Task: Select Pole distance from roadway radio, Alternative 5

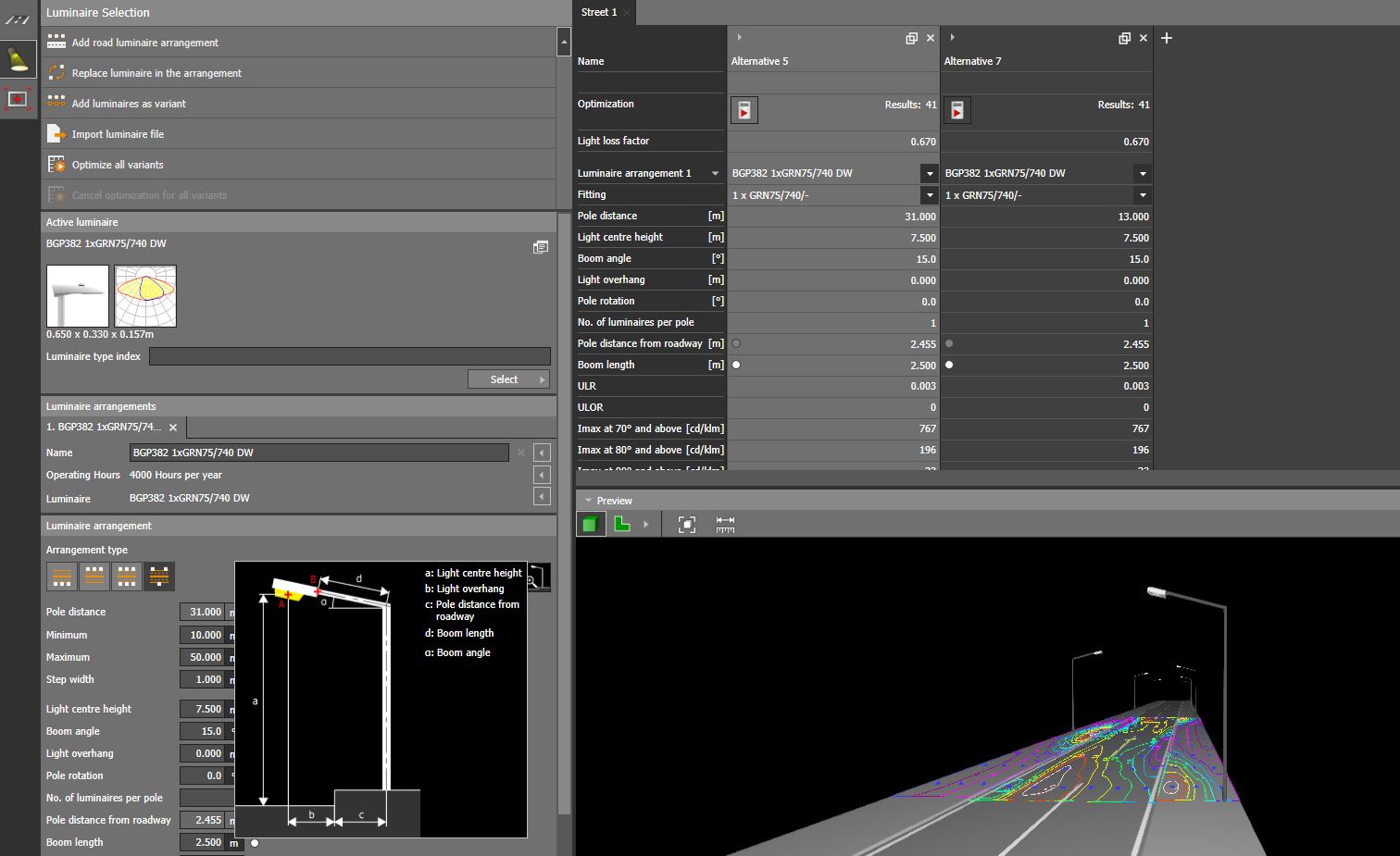Action: (736, 343)
